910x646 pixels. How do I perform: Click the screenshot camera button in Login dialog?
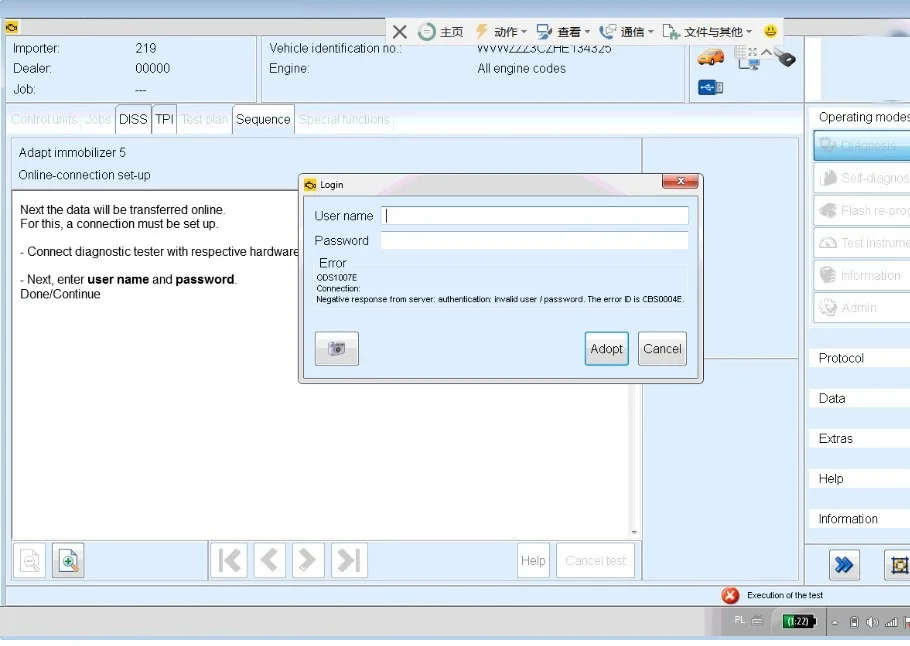coord(337,348)
